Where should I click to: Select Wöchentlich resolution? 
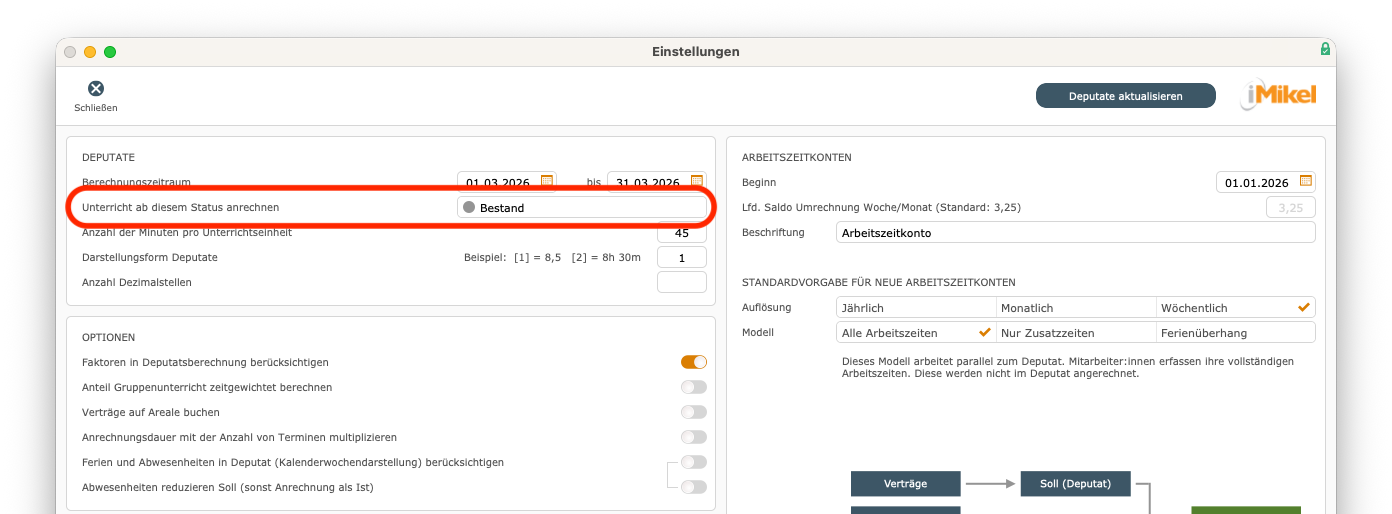click(x=1236, y=307)
